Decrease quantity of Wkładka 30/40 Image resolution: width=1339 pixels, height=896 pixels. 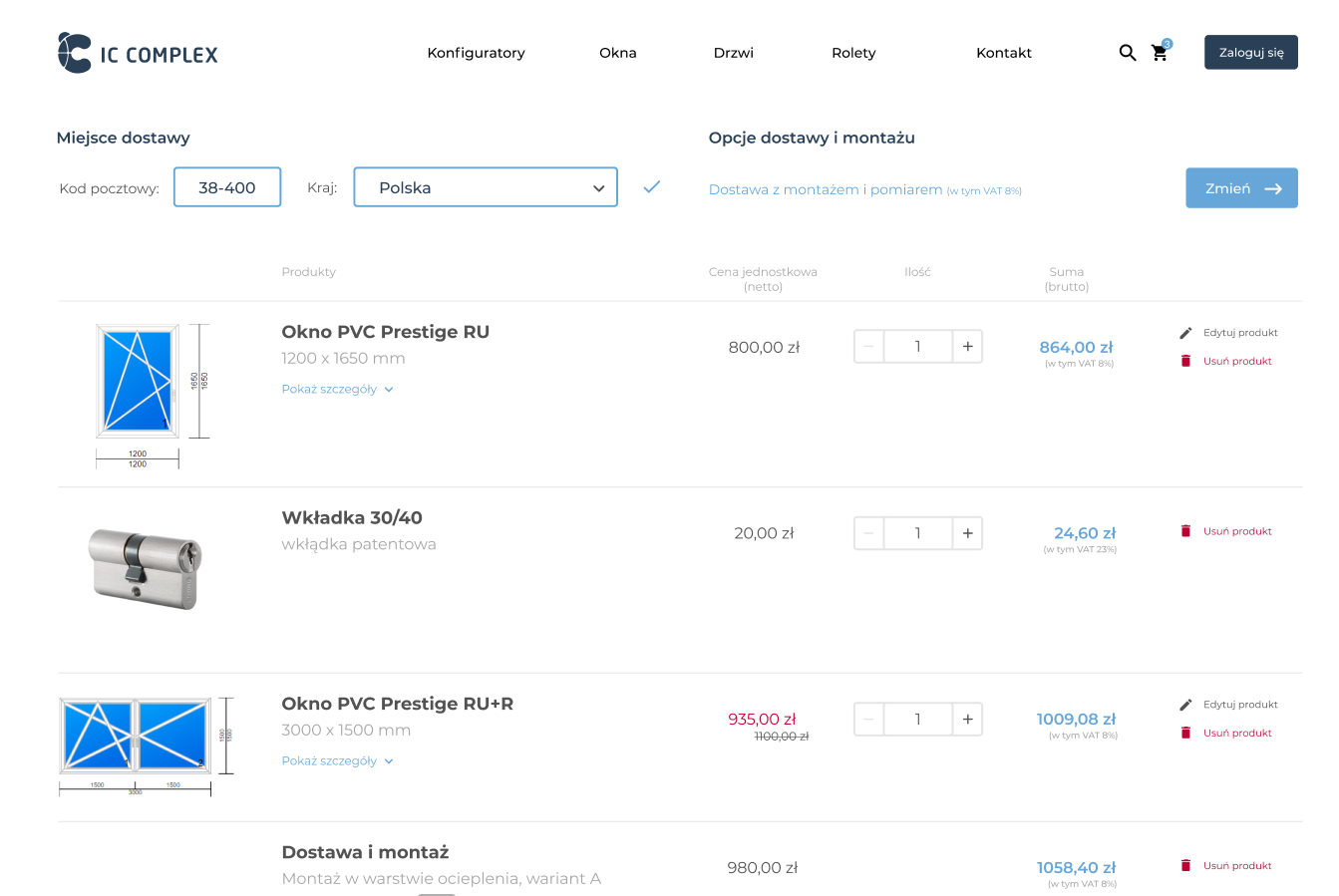(868, 533)
